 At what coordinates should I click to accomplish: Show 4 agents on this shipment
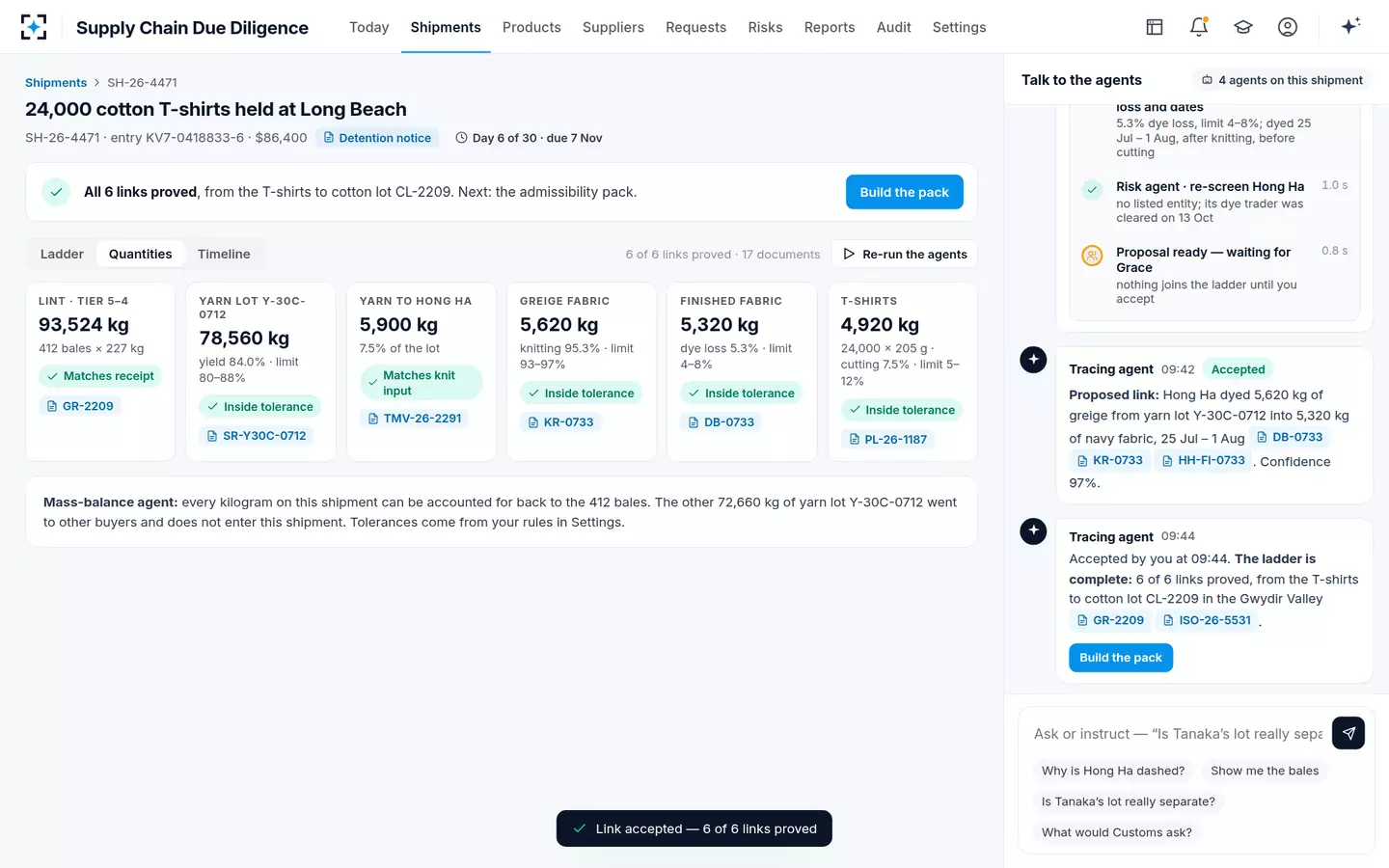pyautogui.click(x=1282, y=80)
